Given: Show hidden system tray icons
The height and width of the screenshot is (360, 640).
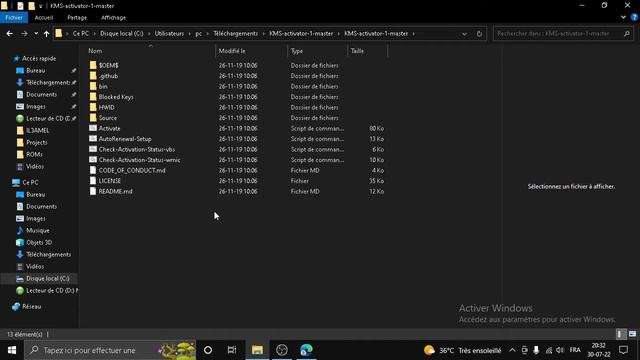Looking at the screenshot, I should pos(512,350).
